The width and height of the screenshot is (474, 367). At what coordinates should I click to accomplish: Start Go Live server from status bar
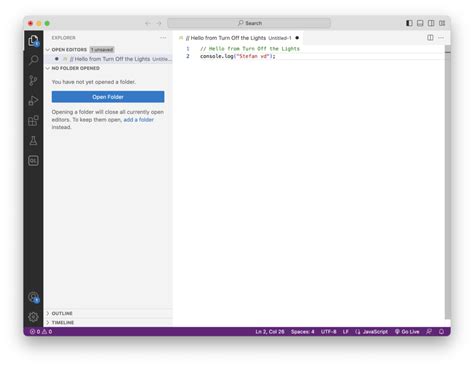point(407,332)
